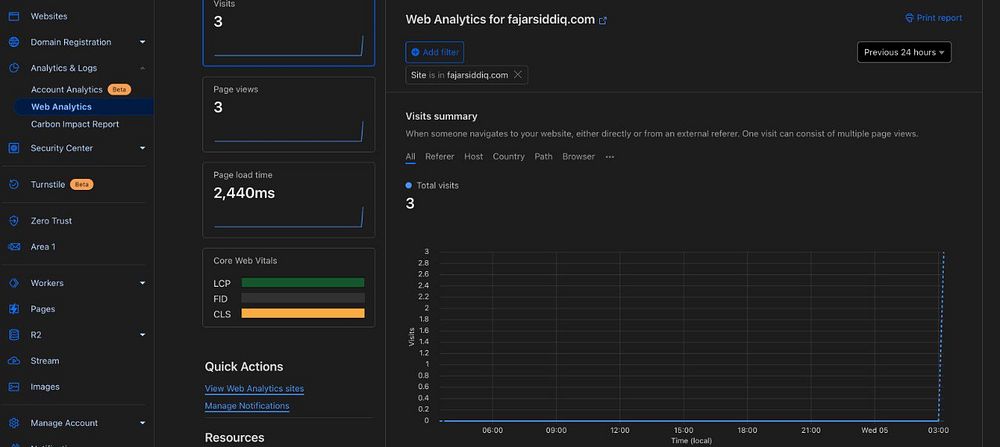Click the gray FID vitals bar

pyautogui.click(x=303, y=298)
